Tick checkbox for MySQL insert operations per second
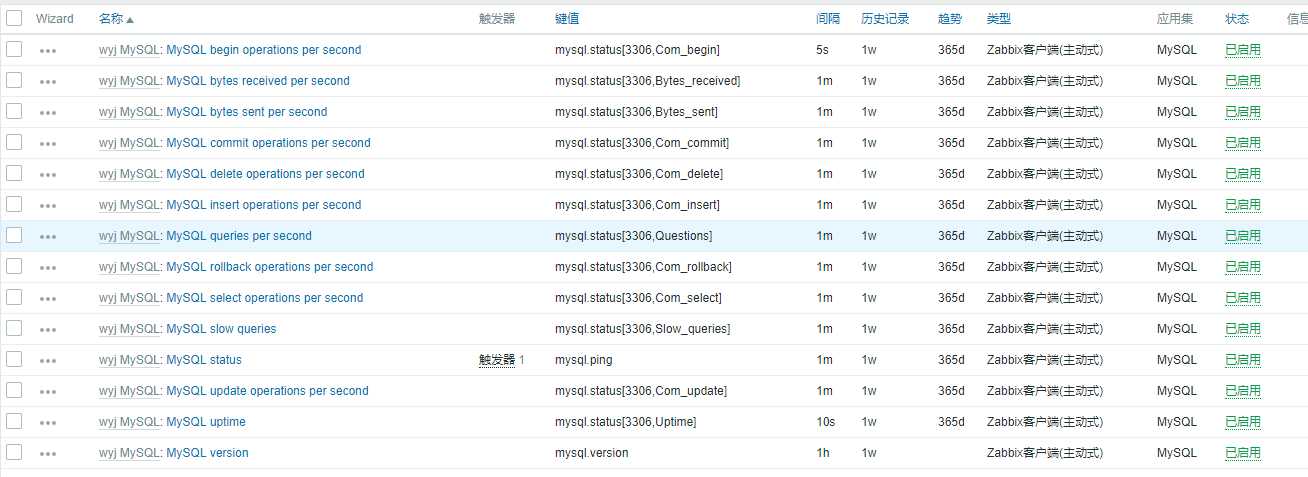This screenshot has height=477, width=1308. tap(14, 204)
